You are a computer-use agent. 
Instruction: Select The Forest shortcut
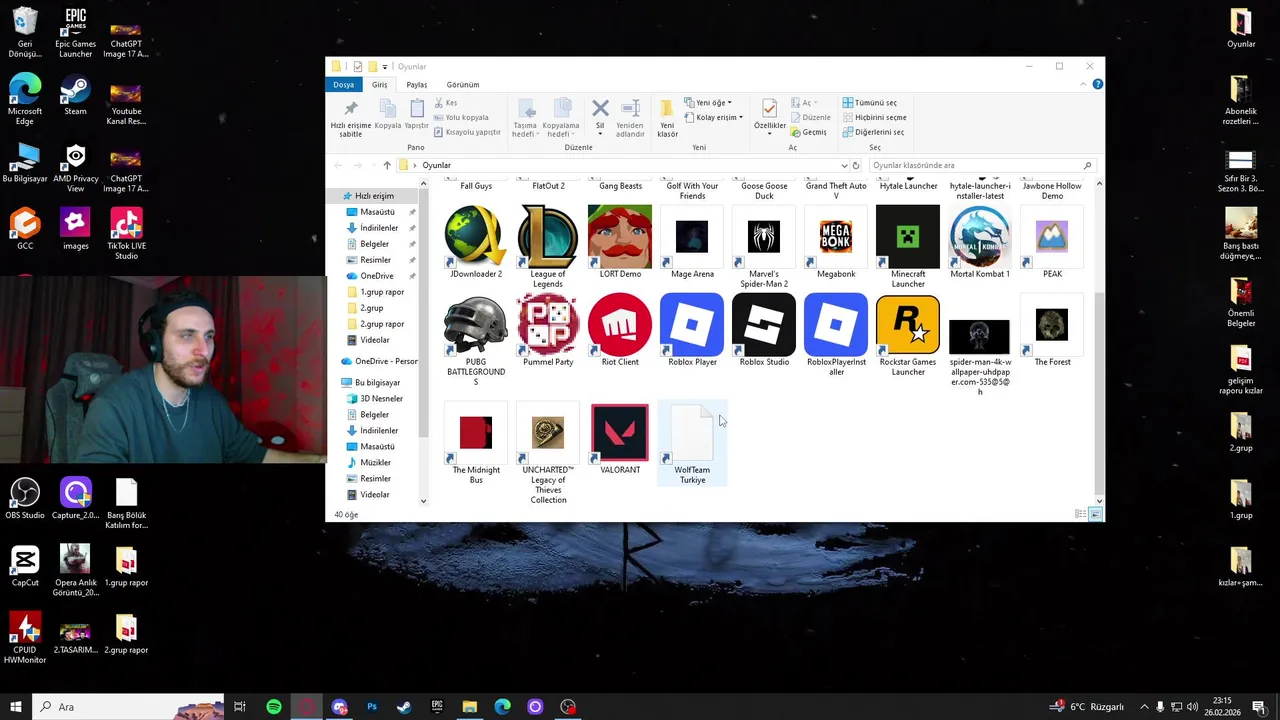pyautogui.click(x=1052, y=331)
